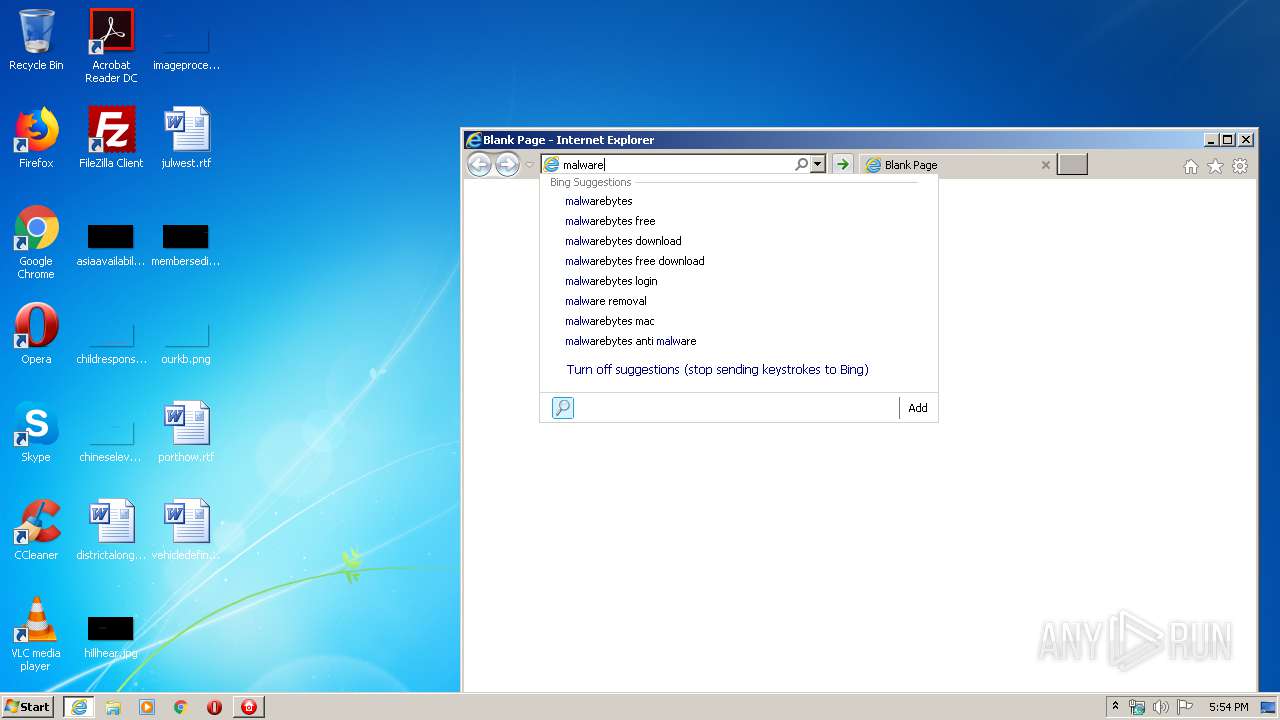This screenshot has height=720, width=1280.
Task: Close the Blank Page tab
Action: pyautogui.click(x=1046, y=165)
